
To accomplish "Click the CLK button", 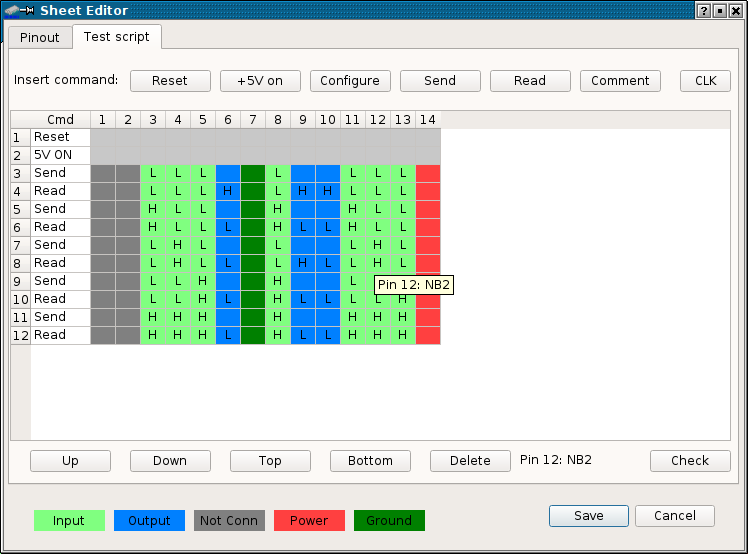I will (x=705, y=81).
